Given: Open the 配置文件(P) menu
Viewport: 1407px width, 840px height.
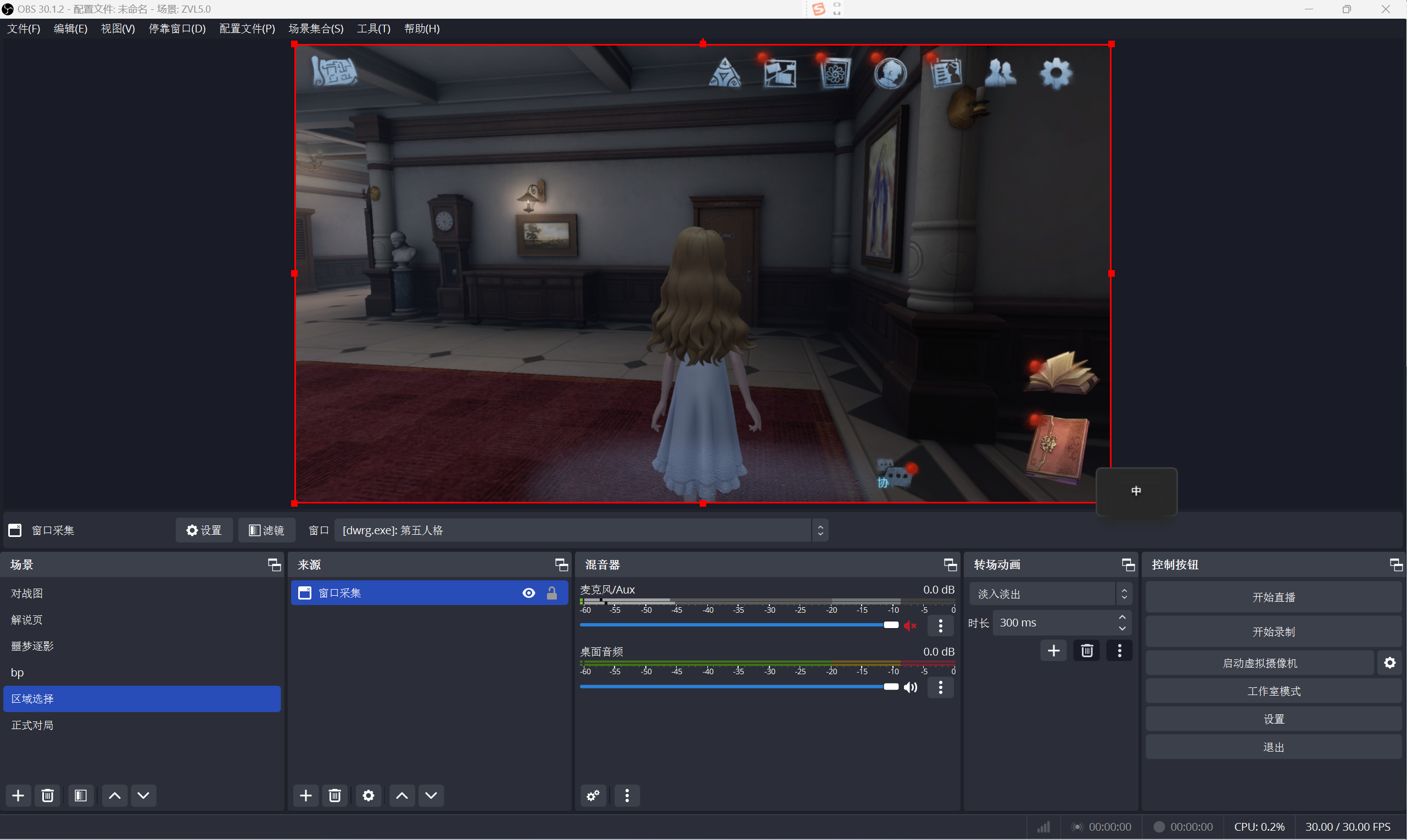Looking at the screenshot, I should tap(248, 29).
